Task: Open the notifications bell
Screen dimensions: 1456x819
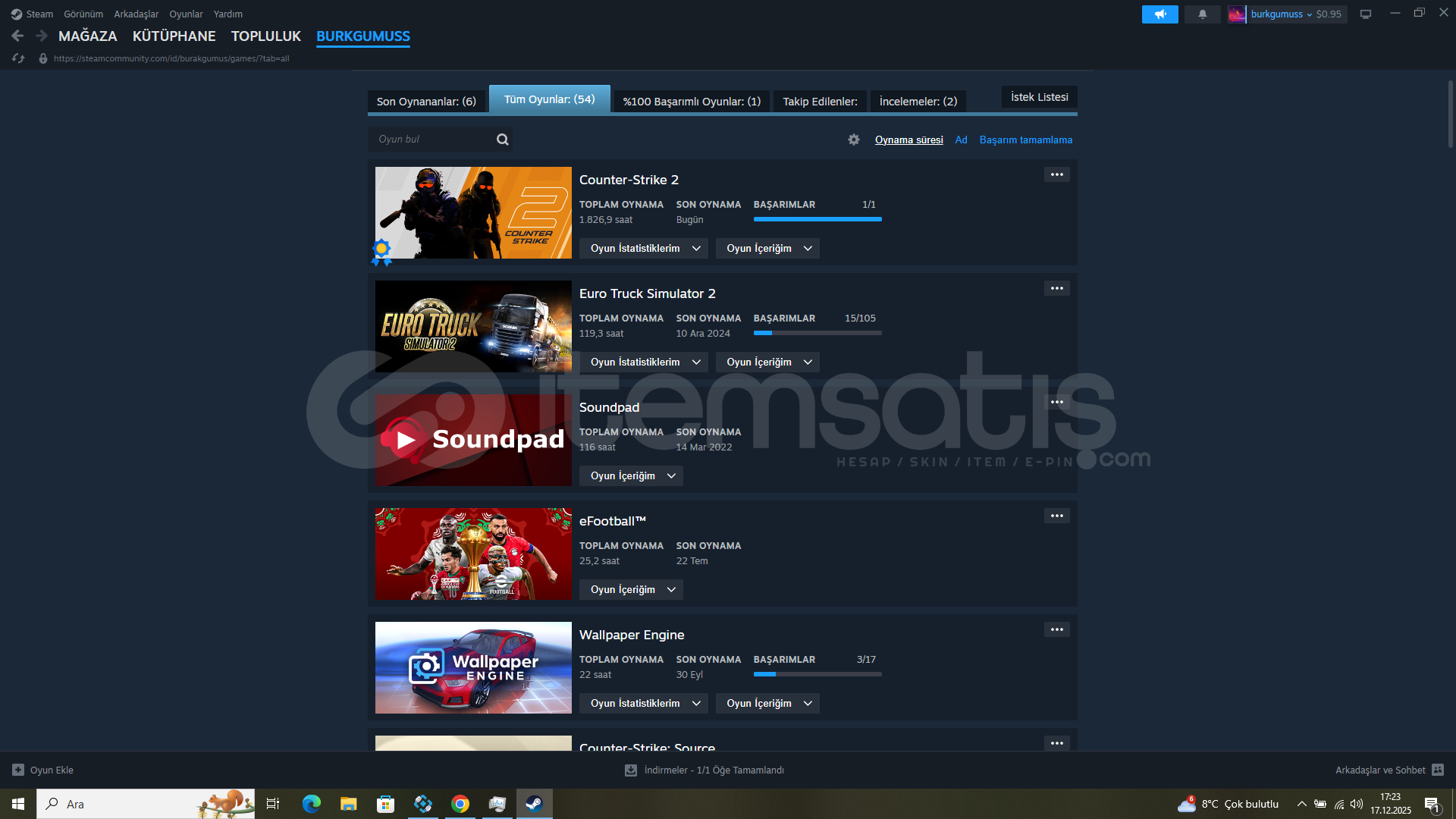Action: tap(1202, 14)
